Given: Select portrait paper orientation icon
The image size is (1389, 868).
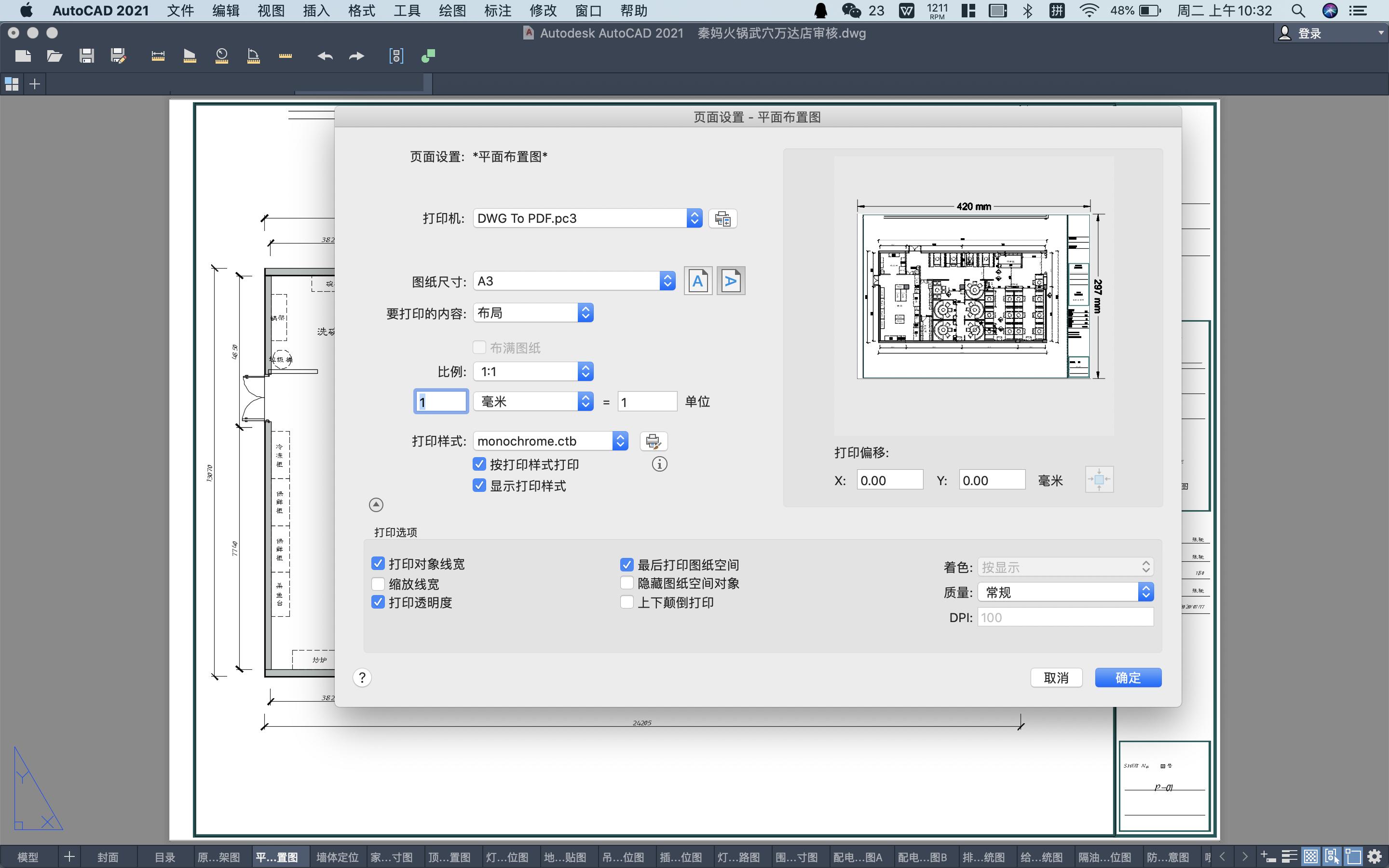Looking at the screenshot, I should 697,281.
